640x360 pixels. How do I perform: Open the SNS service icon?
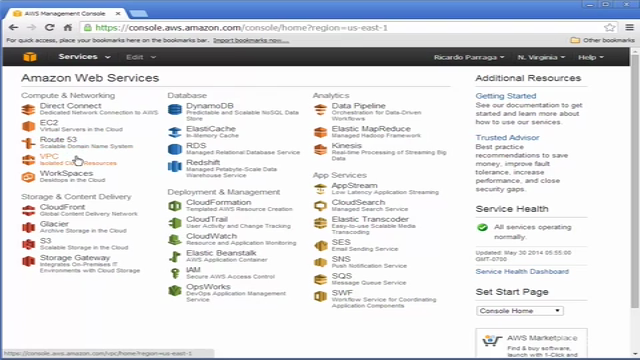pos(320,262)
